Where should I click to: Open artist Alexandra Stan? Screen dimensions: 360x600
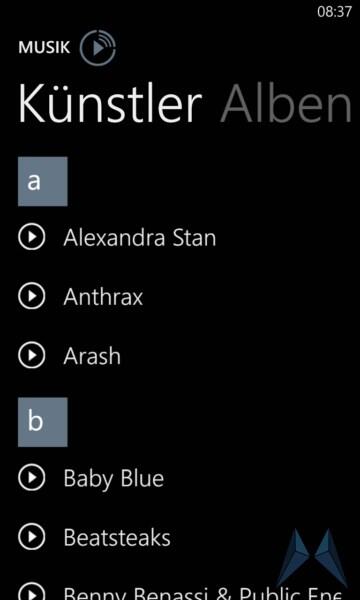pos(140,238)
